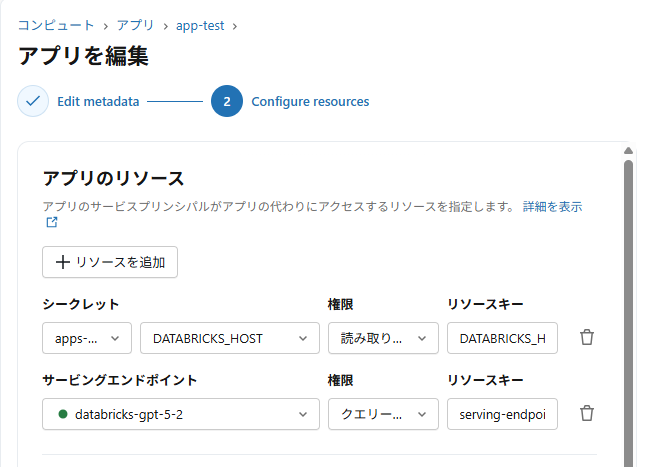Go to コンピュート in breadcrumb
The width and height of the screenshot is (652, 467).
(x=56, y=24)
